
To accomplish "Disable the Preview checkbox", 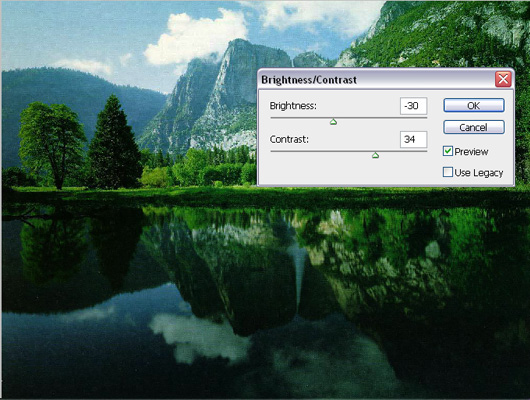I will pyautogui.click(x=448, y=151).
